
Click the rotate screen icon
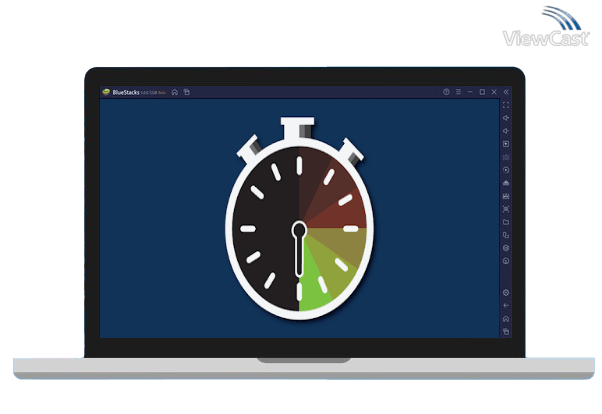tap(506, 235)
